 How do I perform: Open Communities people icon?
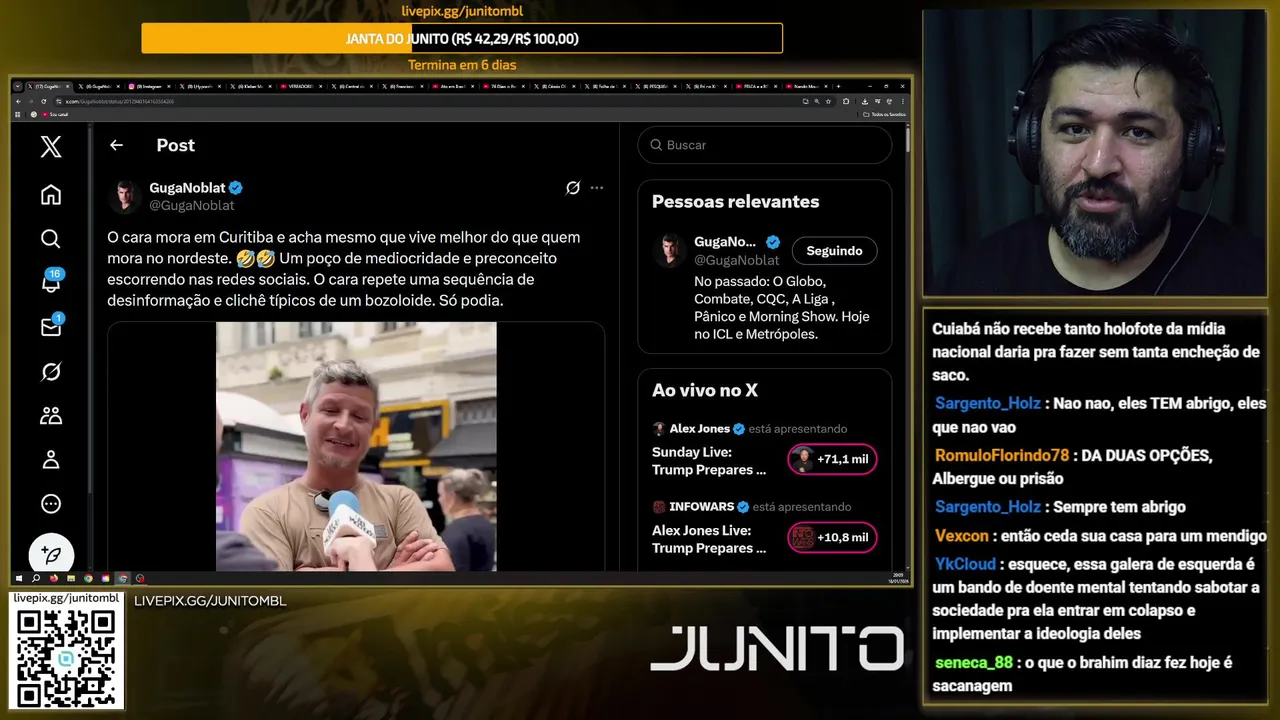coord(51,416)
